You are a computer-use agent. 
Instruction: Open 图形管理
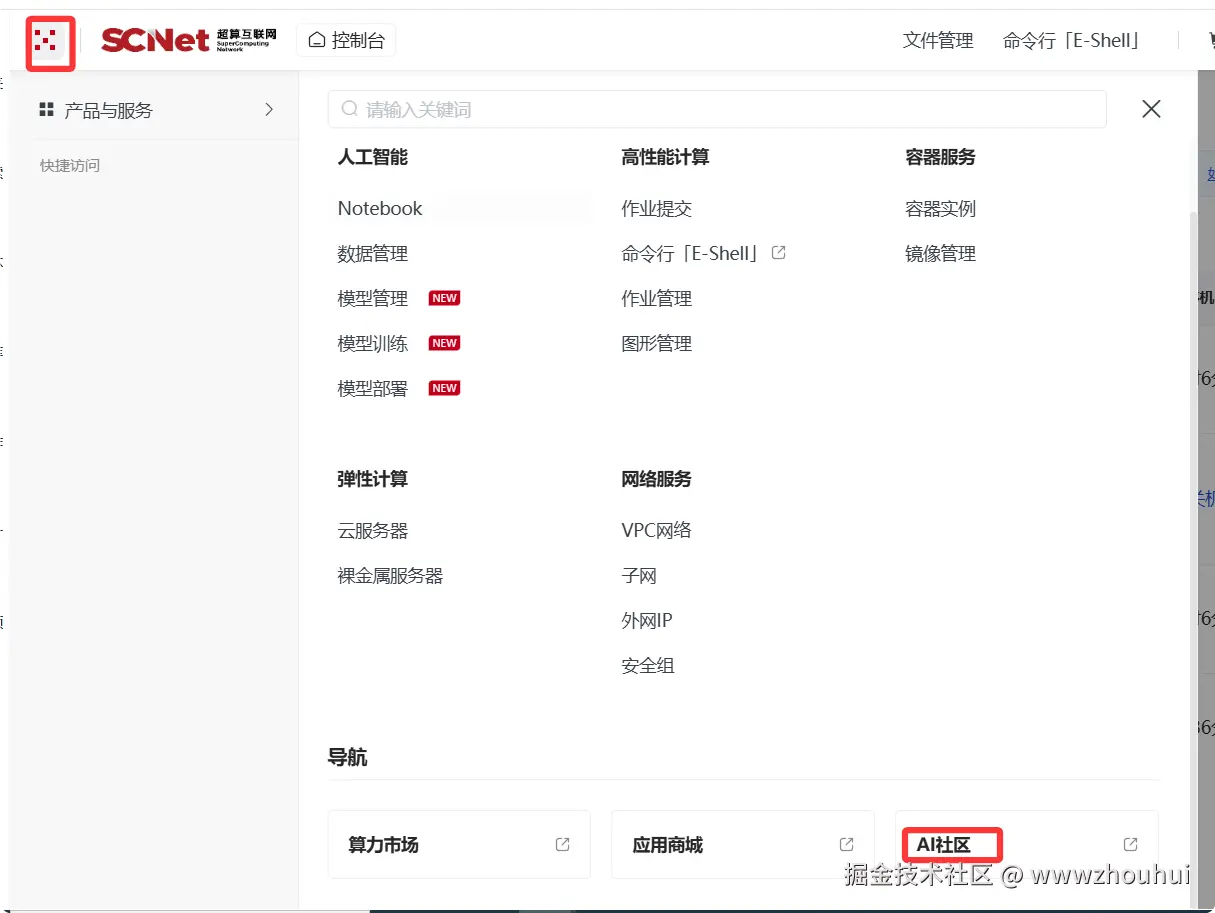tap(656, 343)
